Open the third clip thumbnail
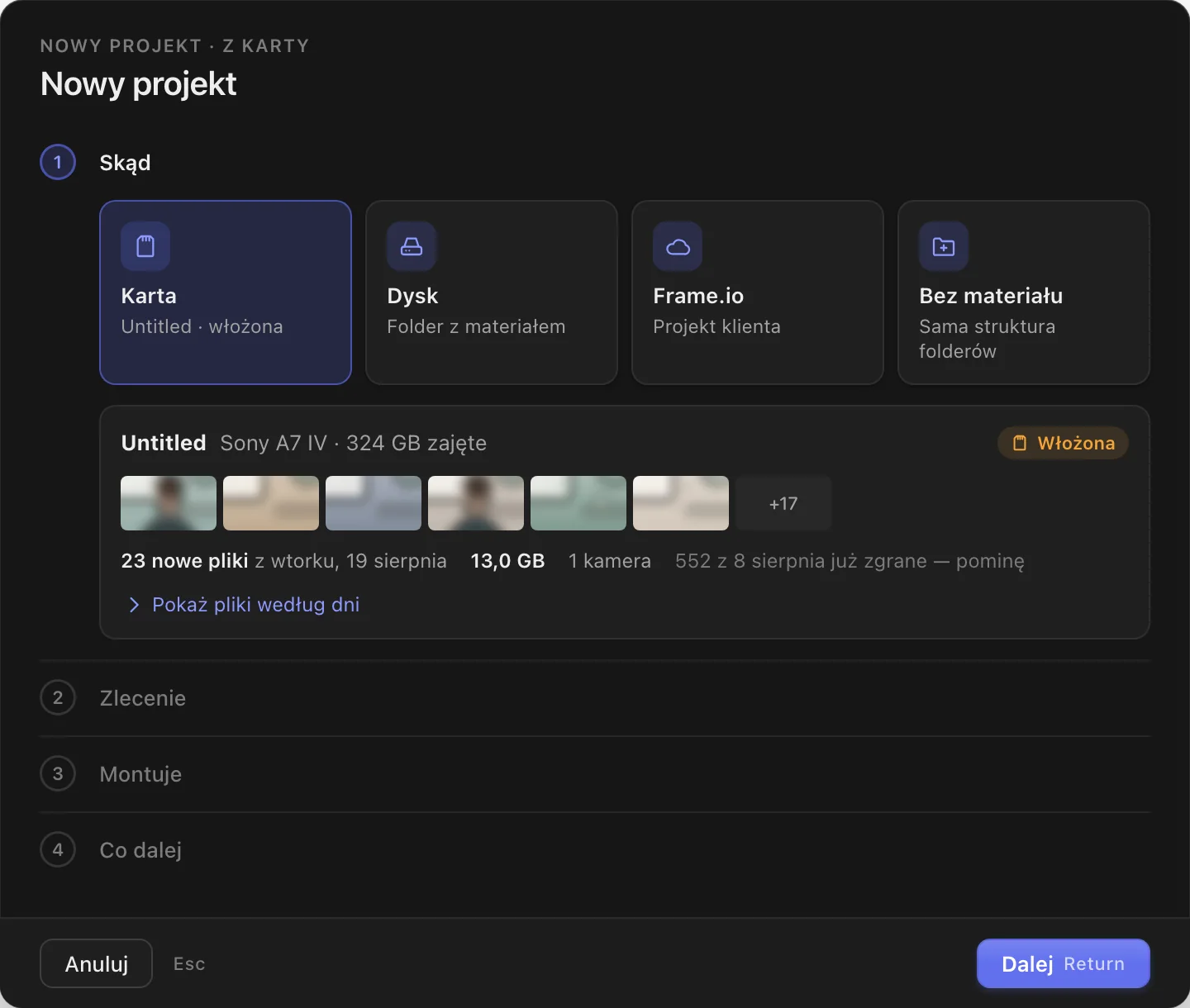1190x1008 pixels. coord(374,503)
